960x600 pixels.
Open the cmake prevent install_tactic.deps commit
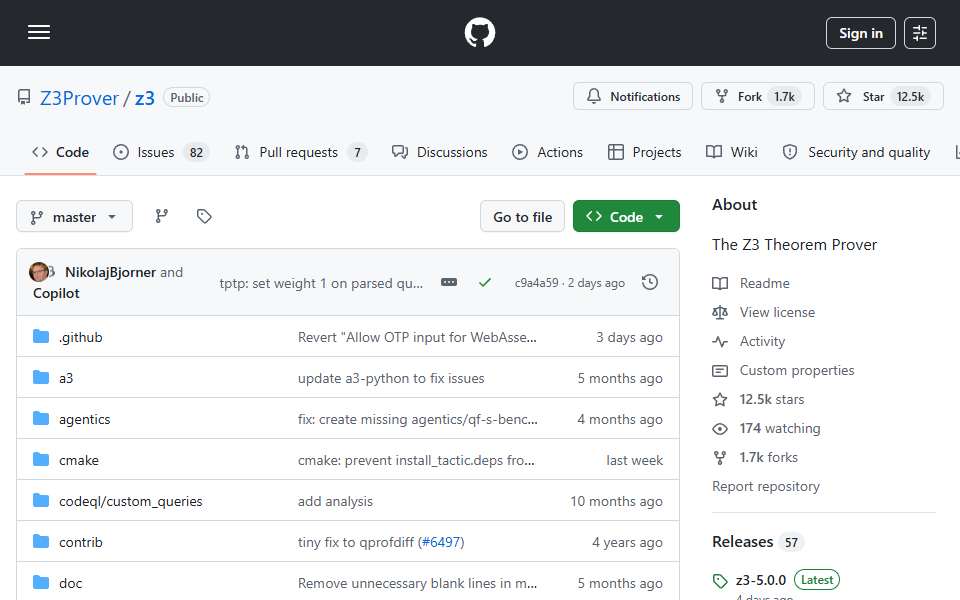tap(416, 460)
